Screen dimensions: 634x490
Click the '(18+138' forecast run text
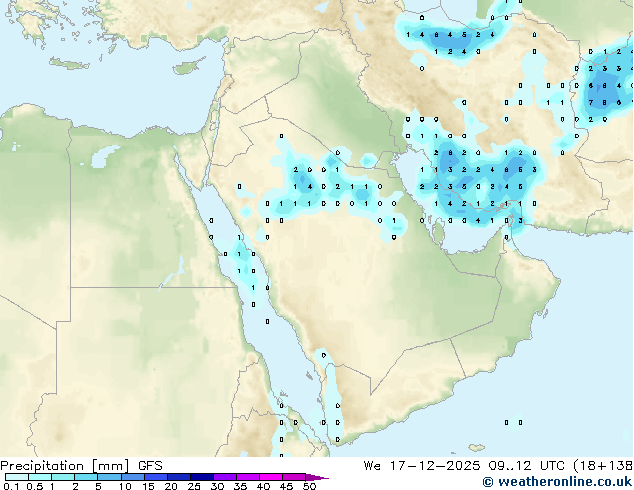point(603,466)
